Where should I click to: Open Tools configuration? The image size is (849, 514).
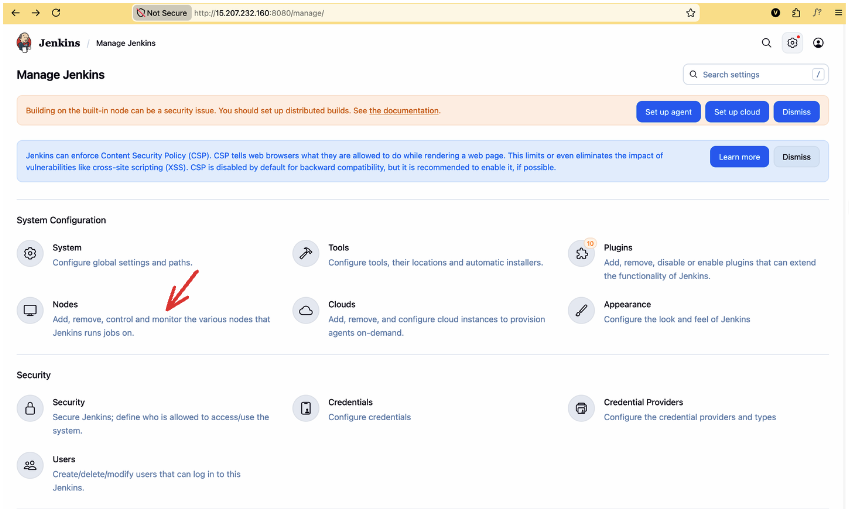338,248
